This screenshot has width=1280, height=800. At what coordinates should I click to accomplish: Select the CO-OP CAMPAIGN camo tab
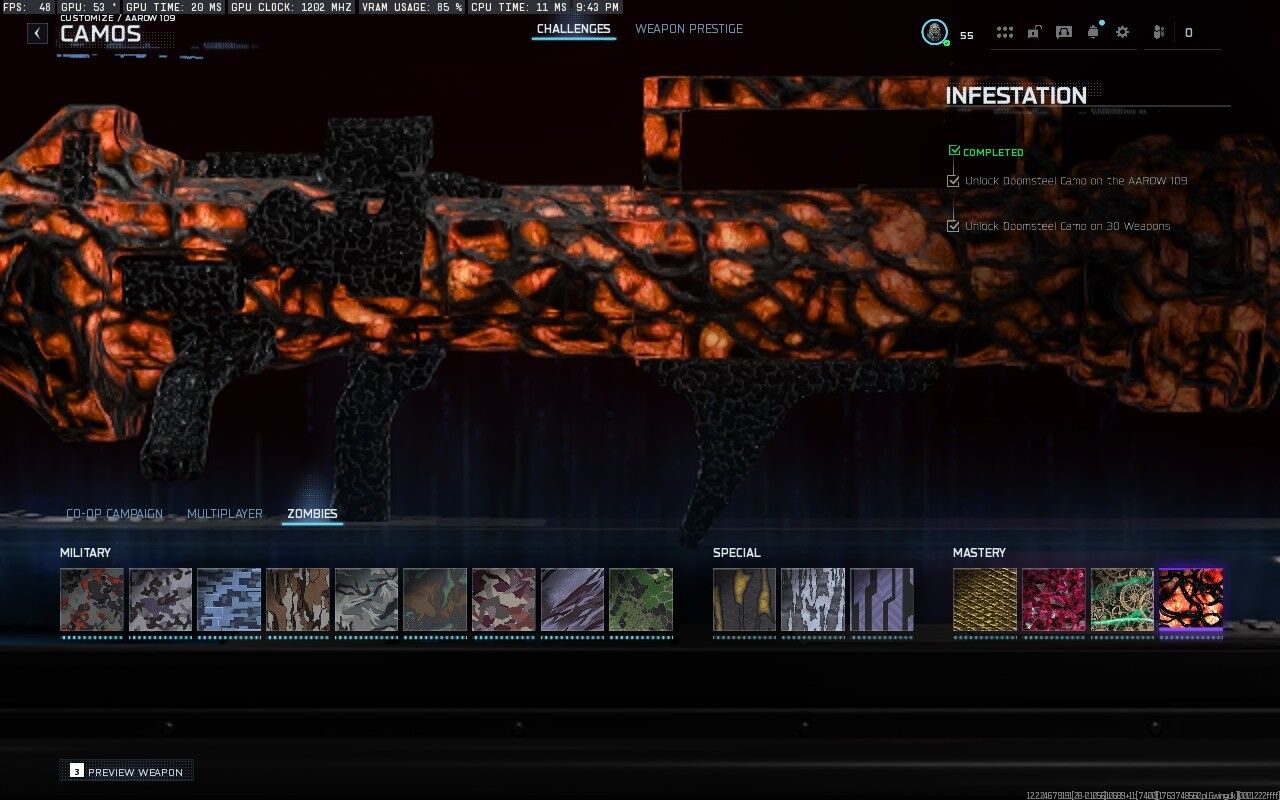(x=114, y=514)
